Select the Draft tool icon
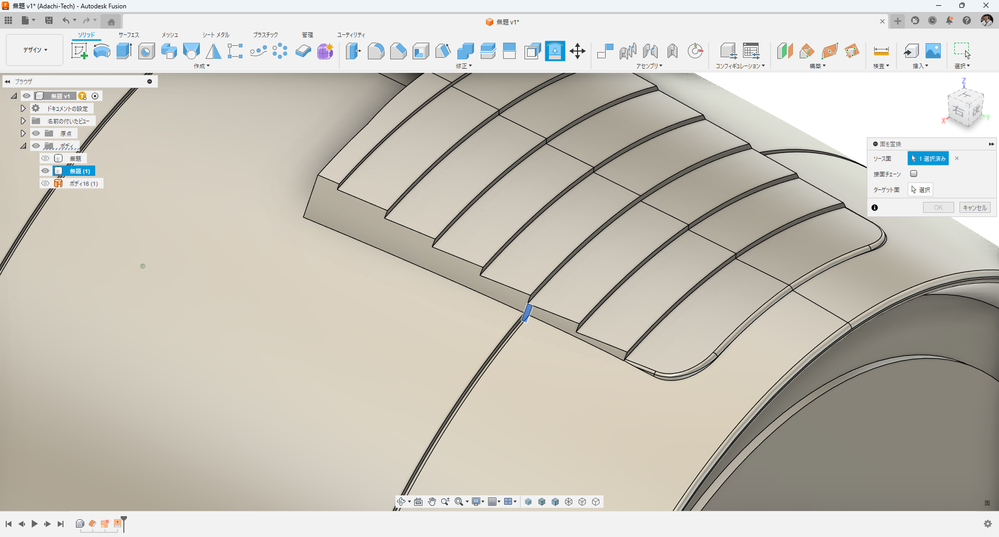999x537 pixels. pyautogui.click(x=443, y=52)
